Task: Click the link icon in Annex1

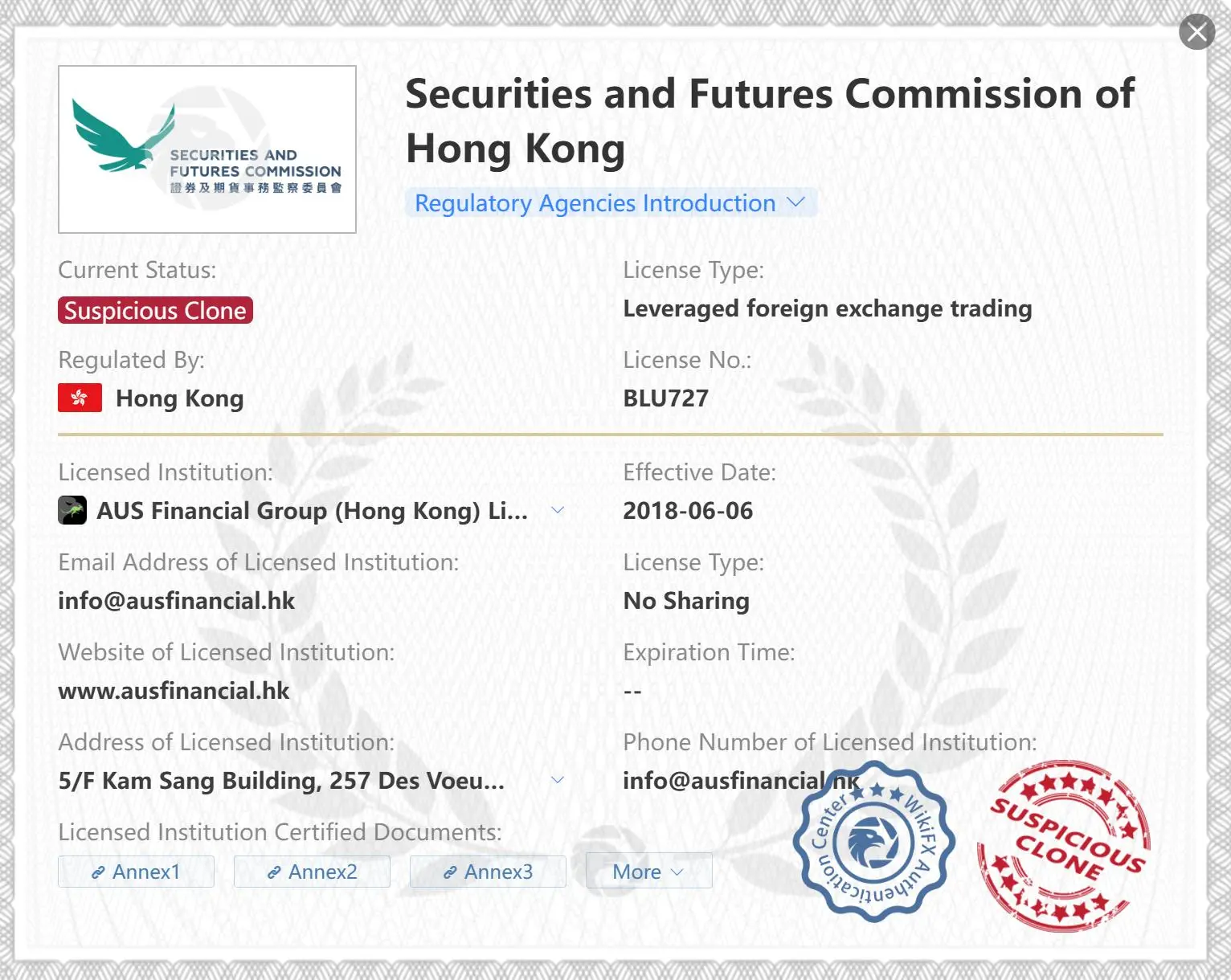Action: [98, 872]
